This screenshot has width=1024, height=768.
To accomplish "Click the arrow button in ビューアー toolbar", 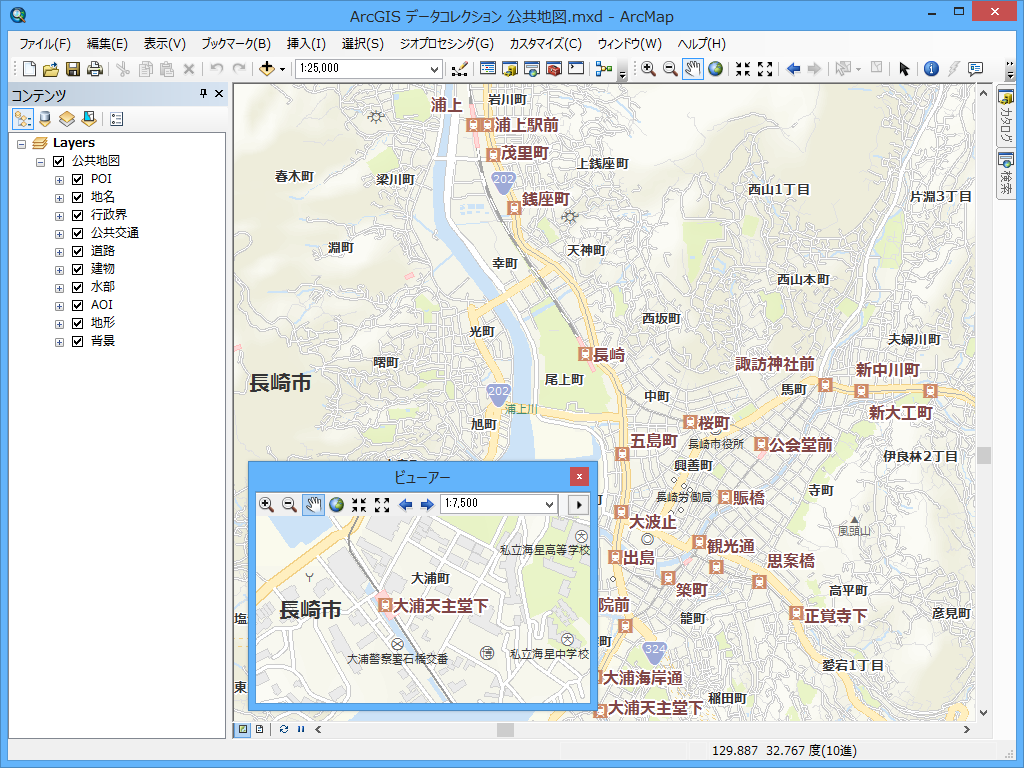I will click(578, 505).
